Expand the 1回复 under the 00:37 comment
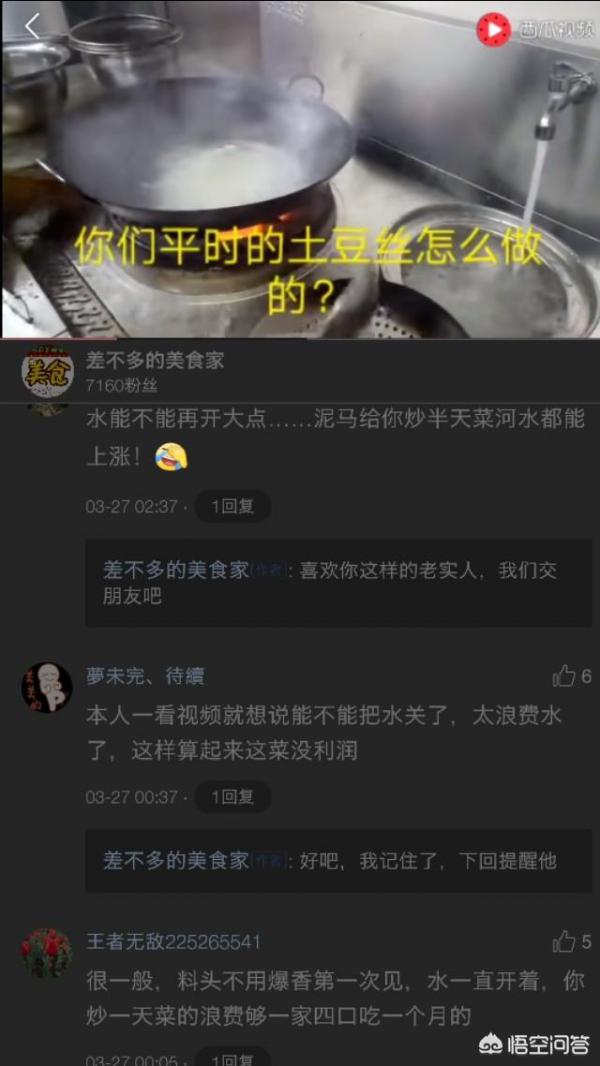600x1066 pixels. coord(233,797)
